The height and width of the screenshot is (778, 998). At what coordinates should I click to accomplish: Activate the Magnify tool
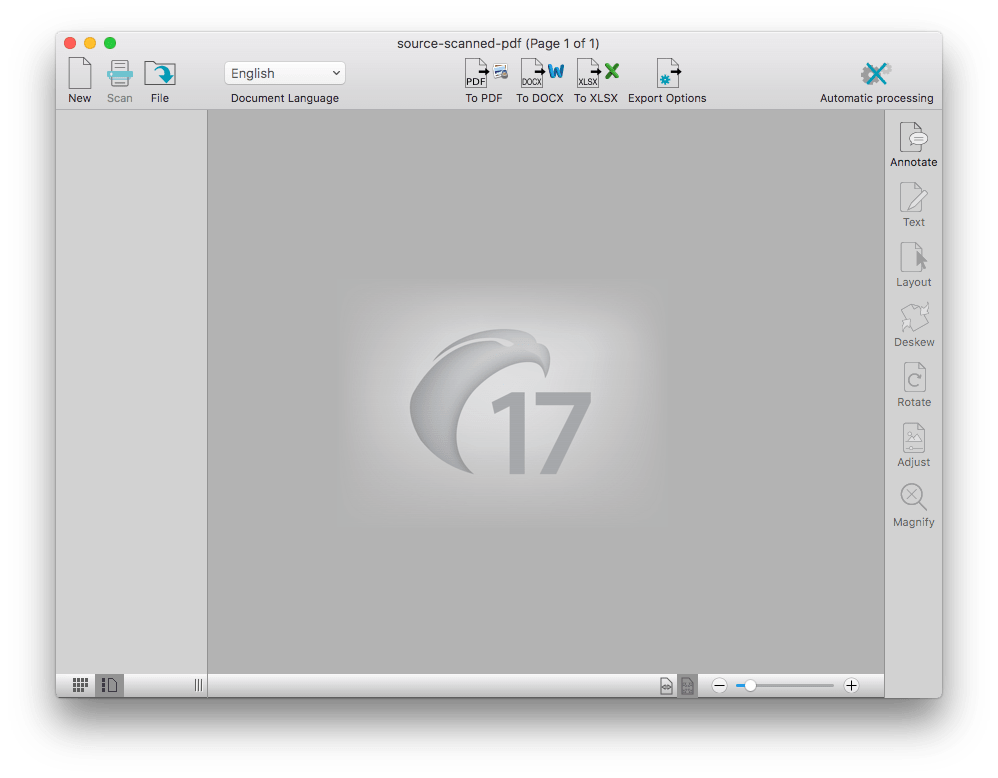click(913, 500)
